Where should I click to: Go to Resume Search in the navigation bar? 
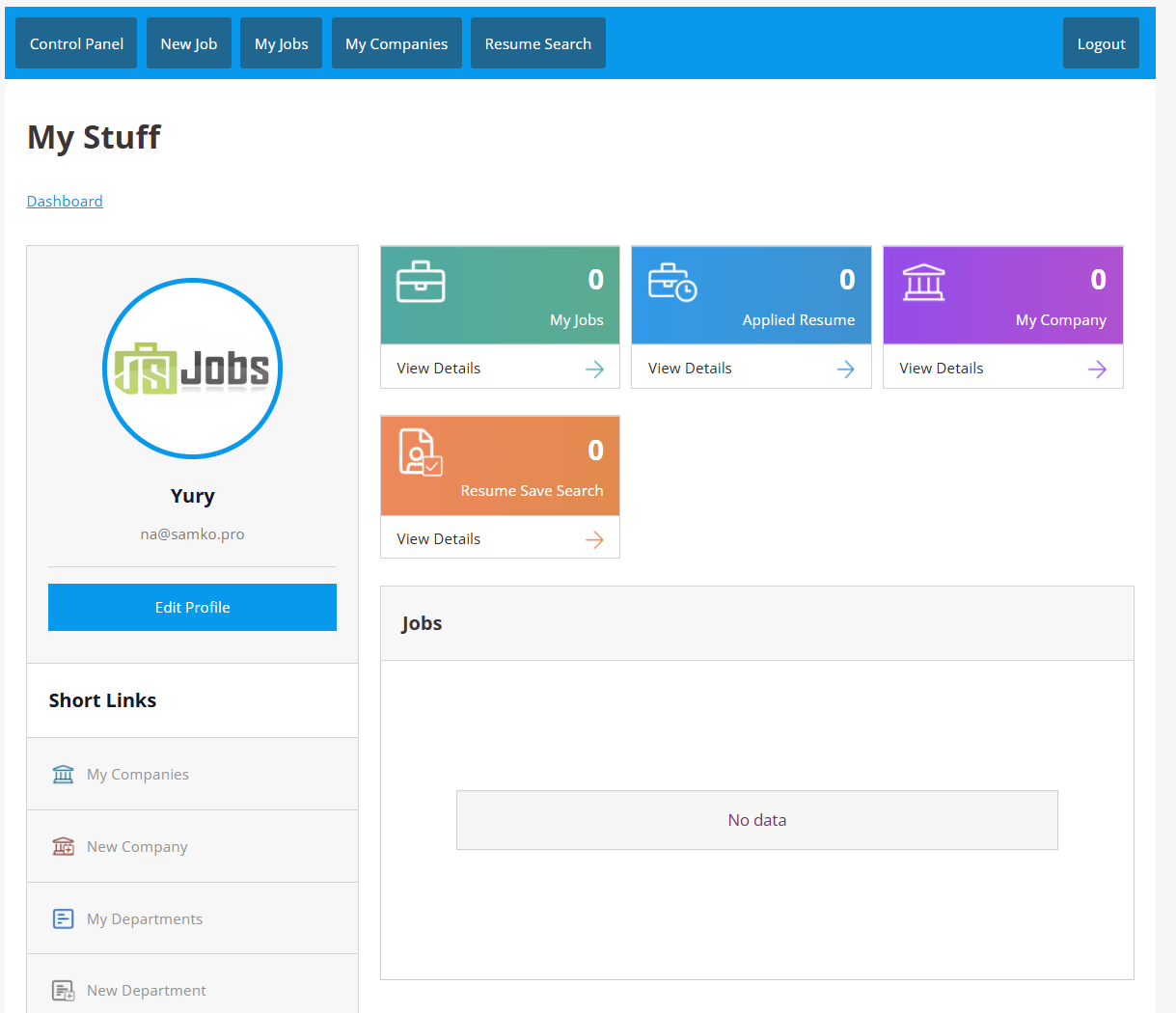click(x=537, y=43)
